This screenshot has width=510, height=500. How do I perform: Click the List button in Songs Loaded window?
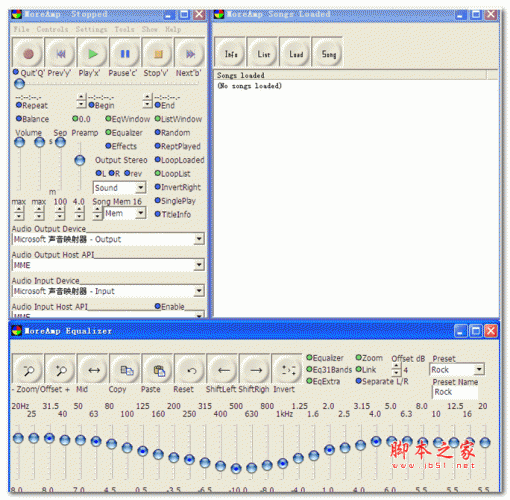click(x=263, y=53)
